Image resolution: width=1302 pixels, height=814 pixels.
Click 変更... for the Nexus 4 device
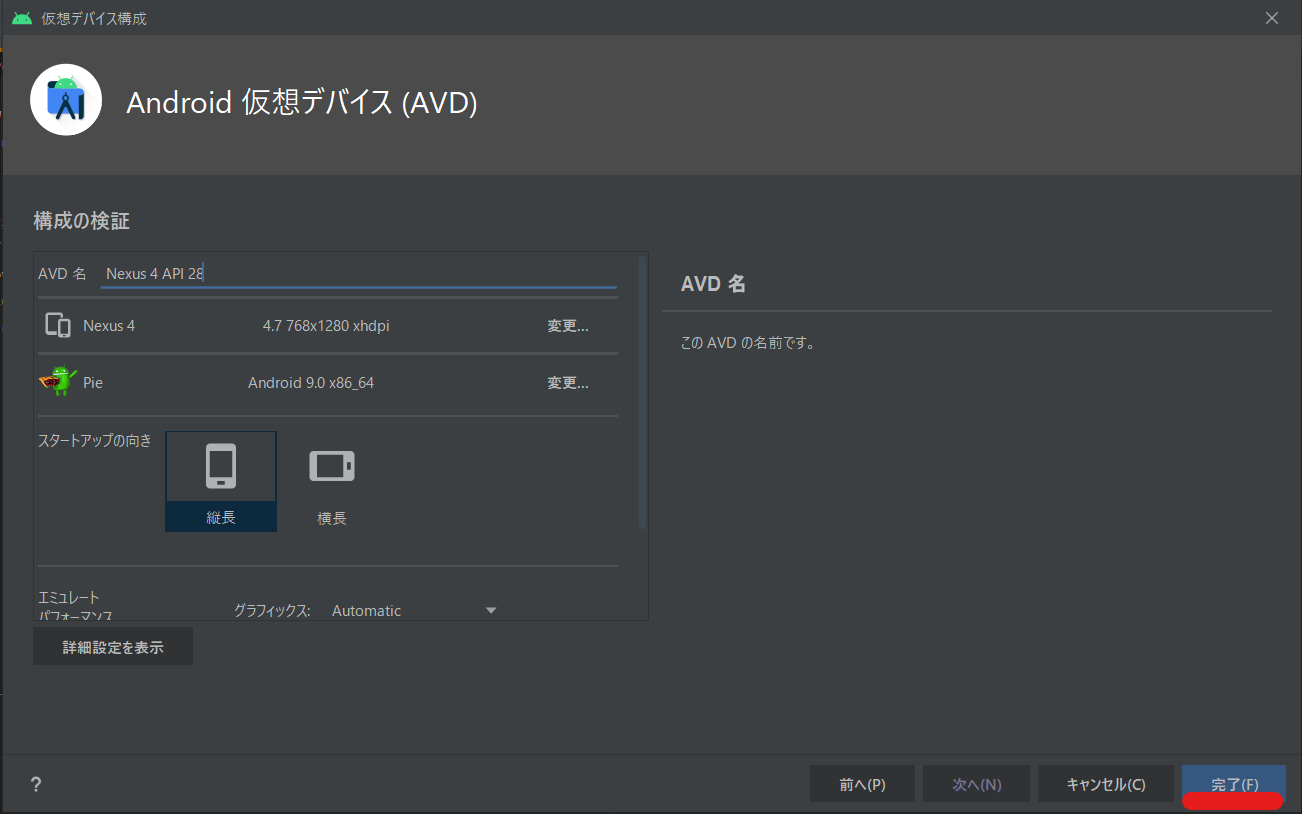click(x=567, y=326)
